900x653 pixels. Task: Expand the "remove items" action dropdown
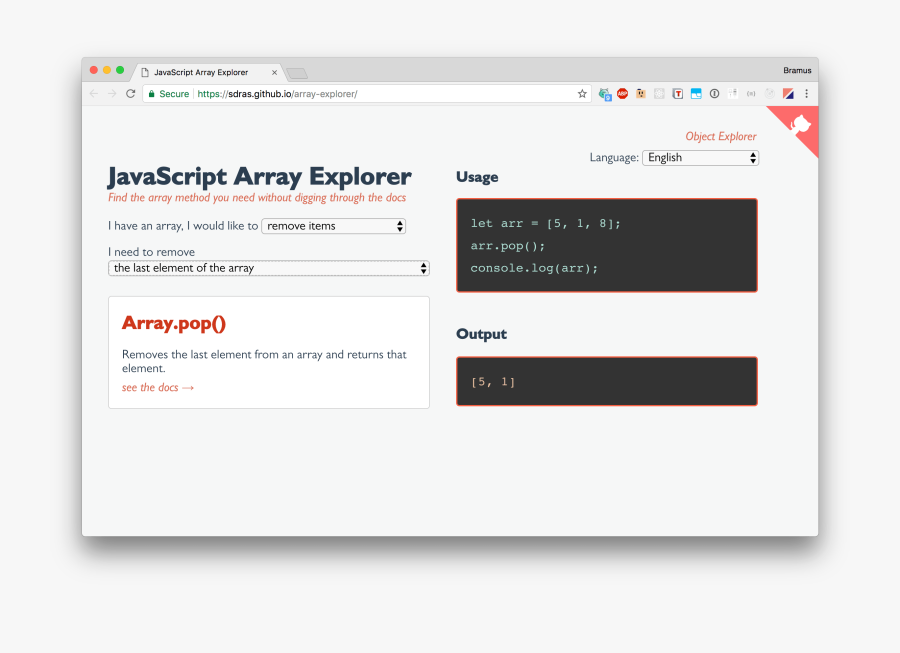tap(333, 226)
